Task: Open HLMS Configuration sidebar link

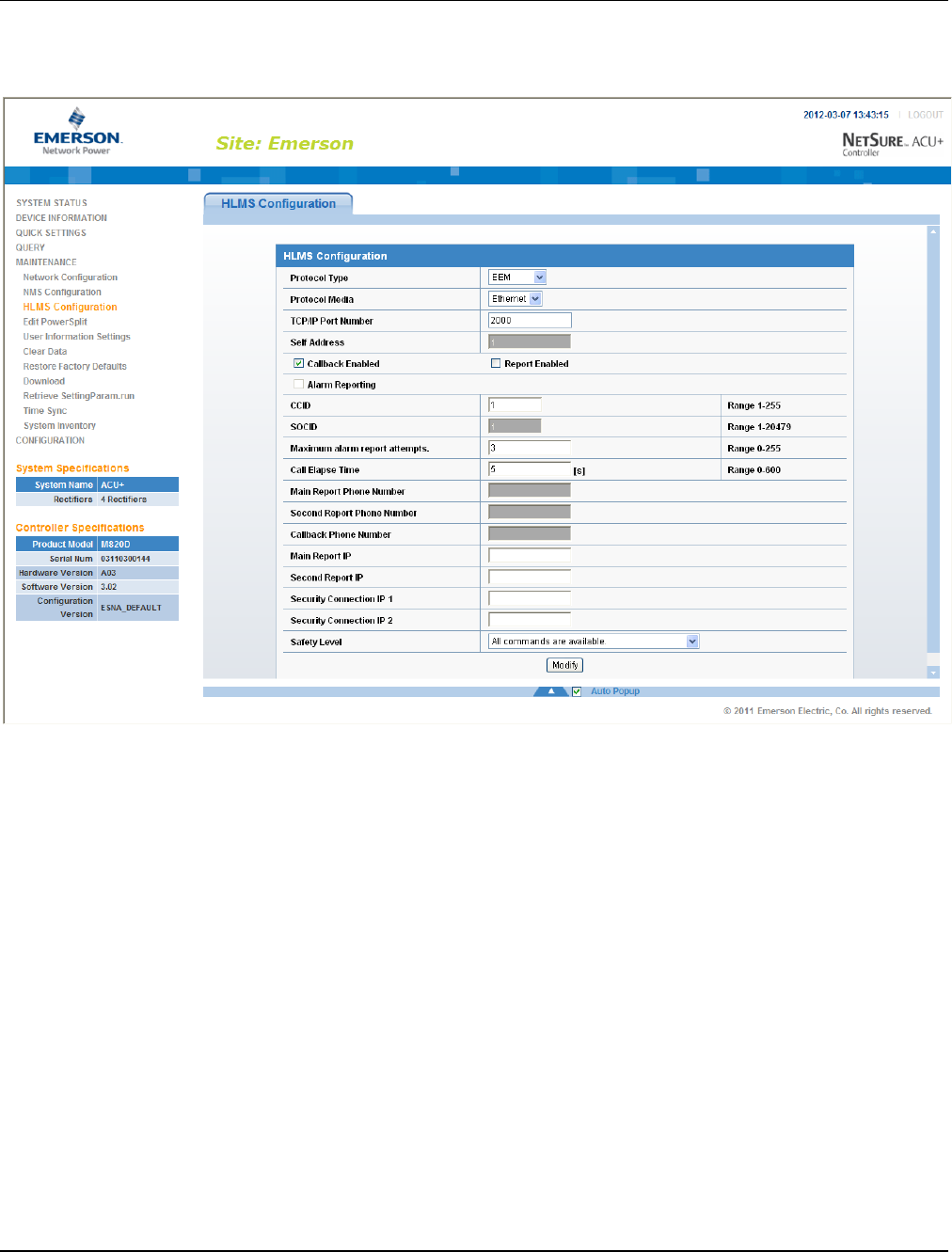Action: point(71,307)
